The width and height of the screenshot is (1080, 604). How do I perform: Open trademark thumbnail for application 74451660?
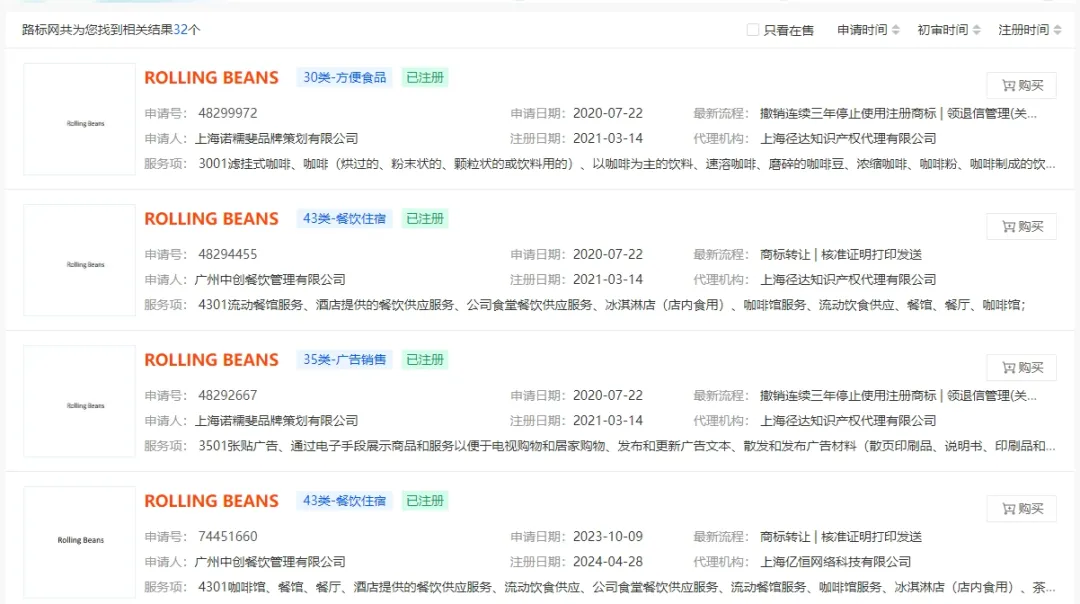79,543
